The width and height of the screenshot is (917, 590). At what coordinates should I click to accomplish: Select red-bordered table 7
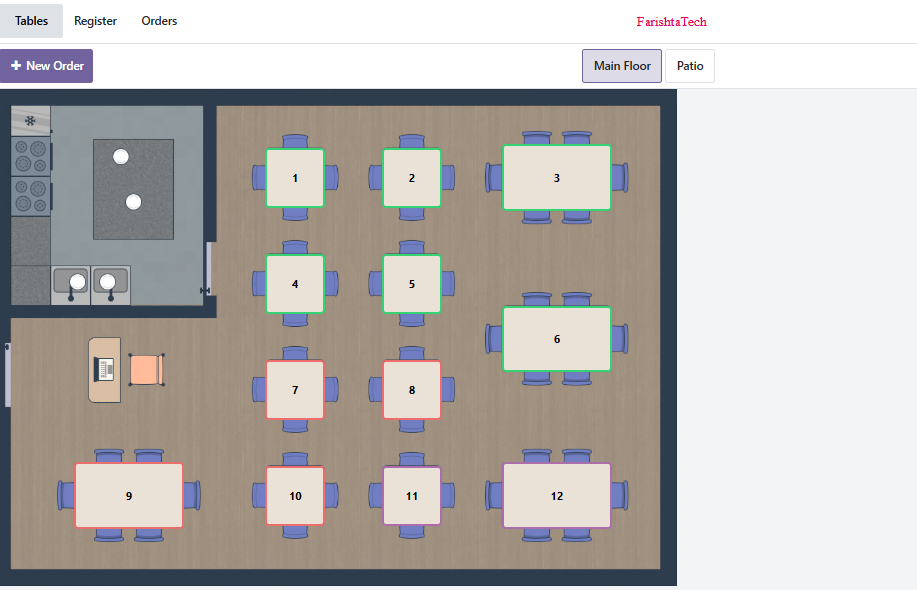click(x=295, y=390)
